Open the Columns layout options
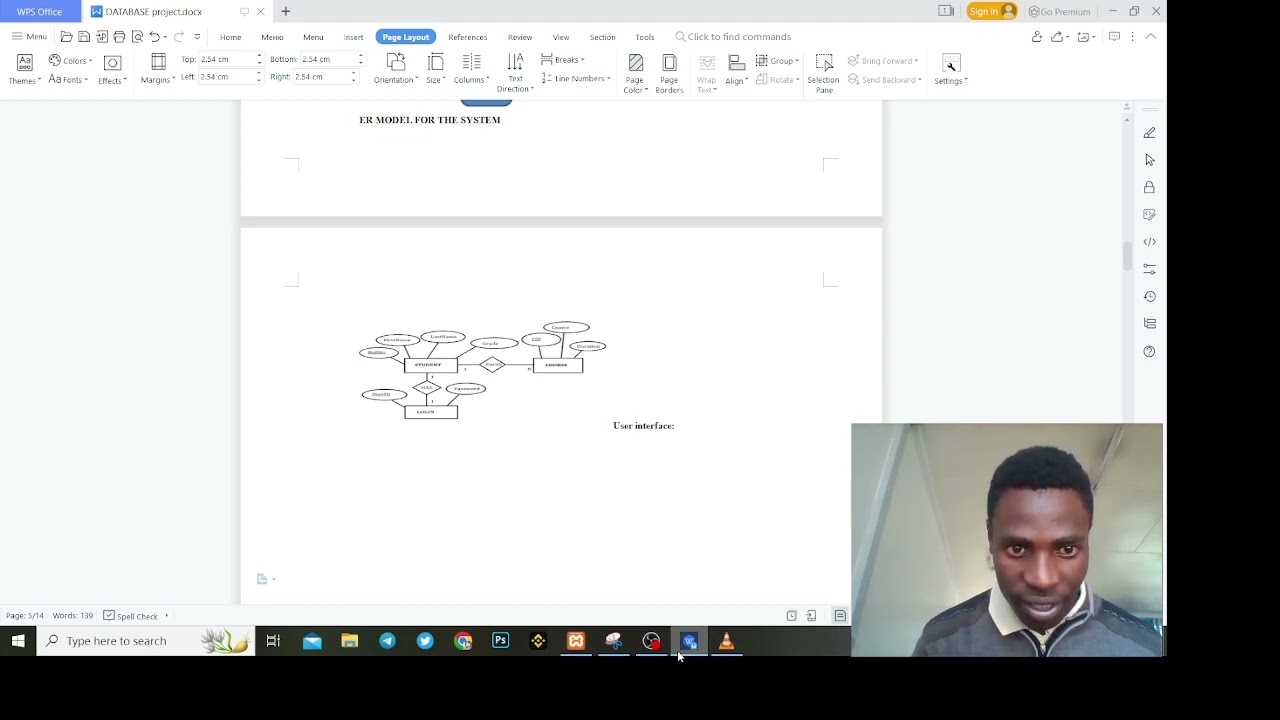The image size is (1280, 720). tap(471, 70)
